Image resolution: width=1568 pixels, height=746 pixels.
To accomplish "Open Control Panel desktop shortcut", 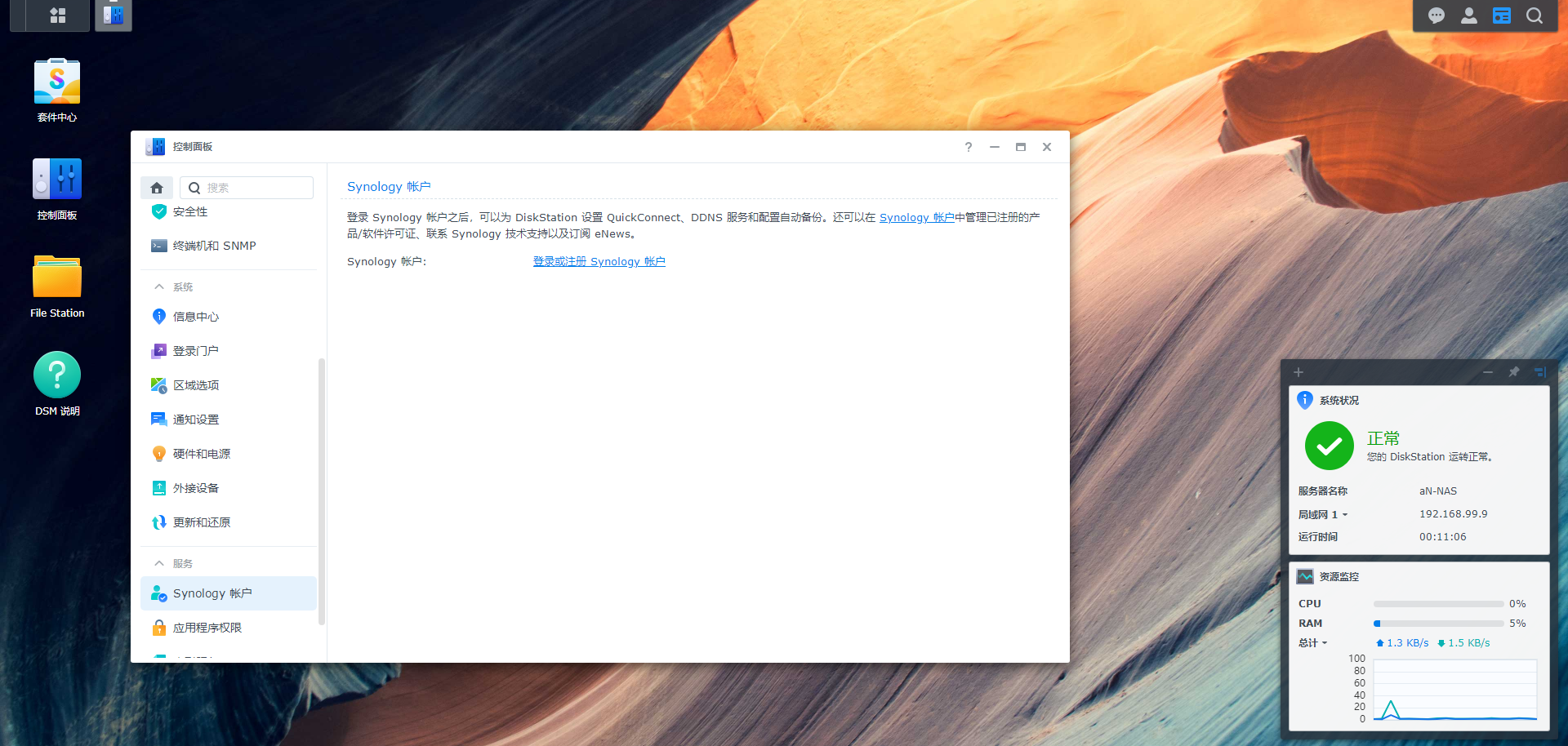I will (x=57, y=189).
